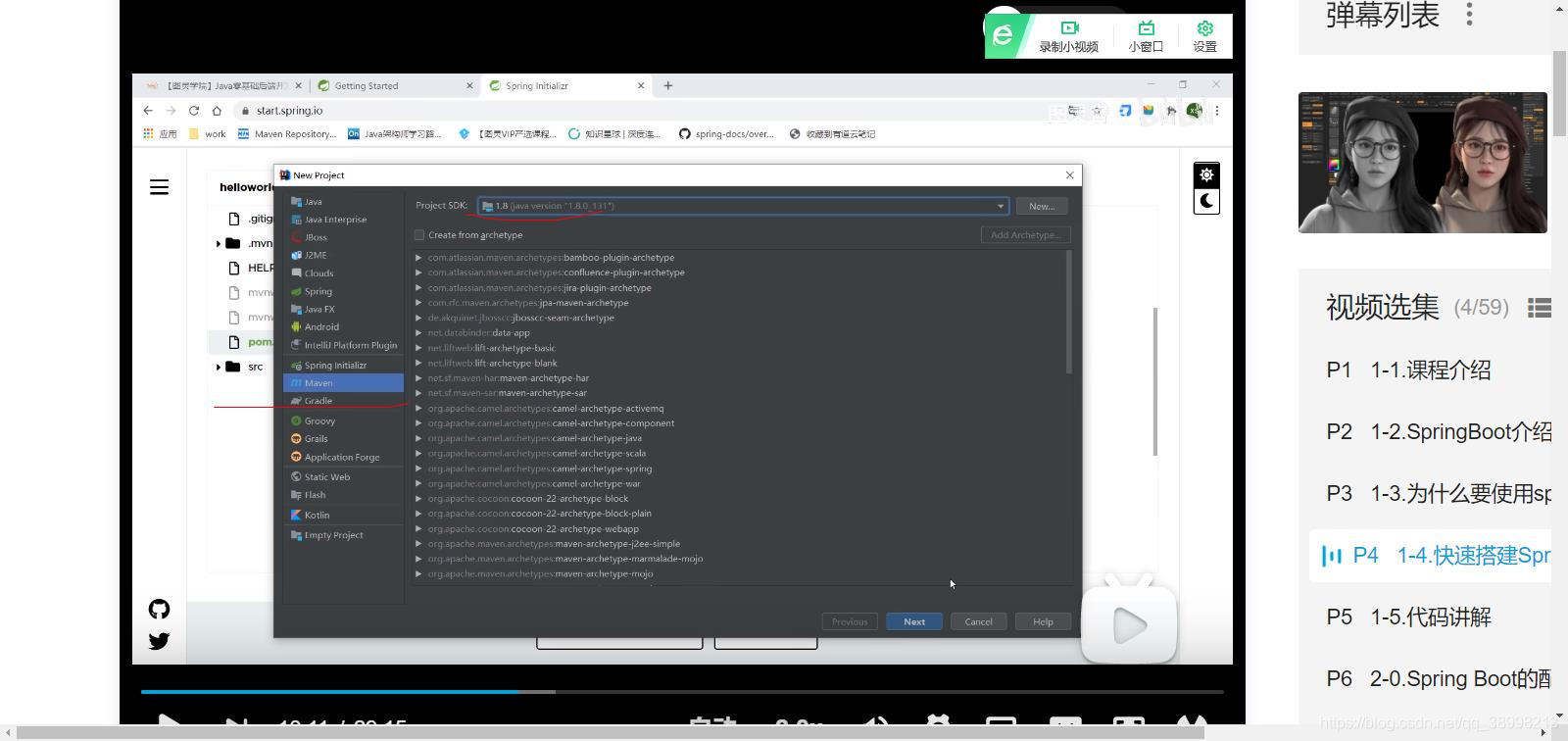Expand jpa-maven-archetype entry
1568x741 pixels.
[x=418, y=303]
